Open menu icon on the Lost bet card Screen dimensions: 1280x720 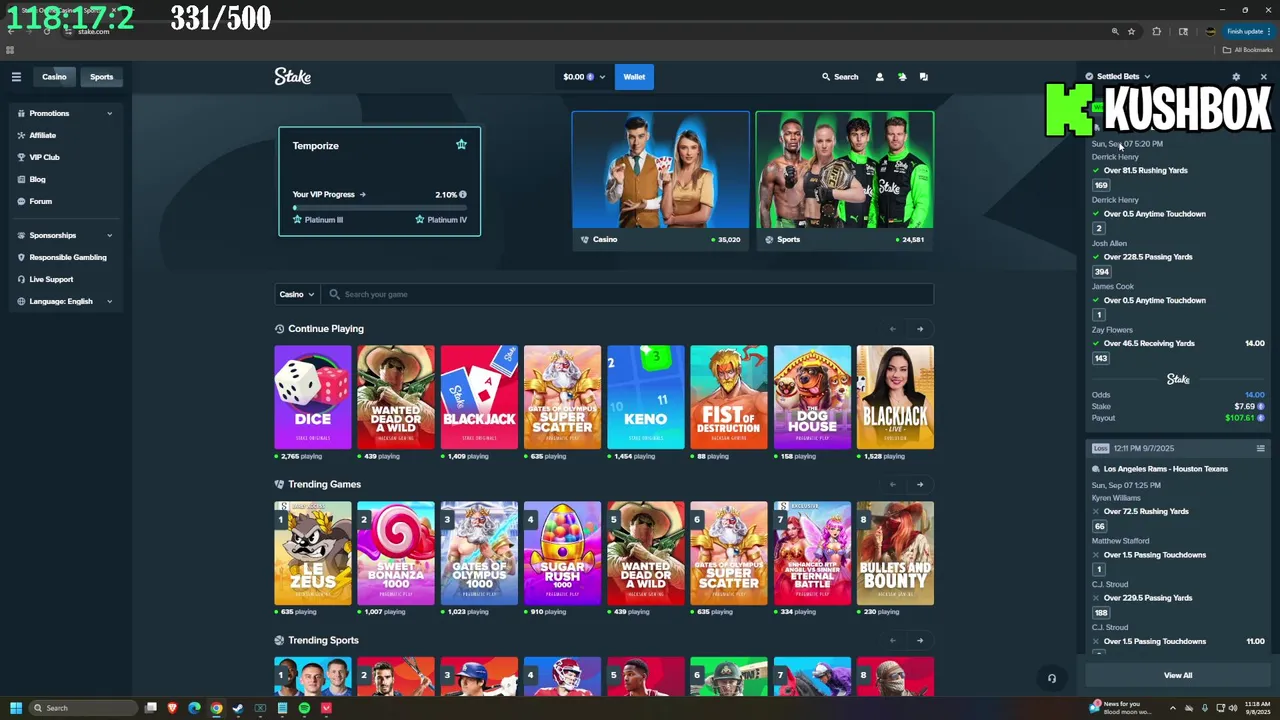point(1260,448)
